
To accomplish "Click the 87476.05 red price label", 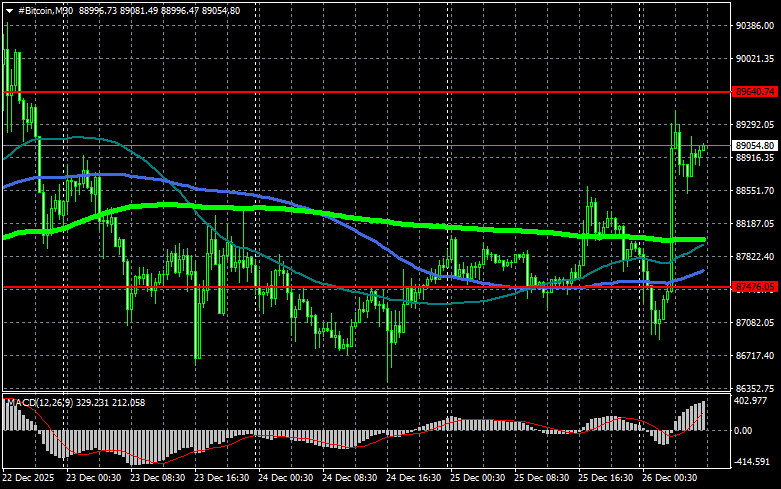I will [755, 287].
